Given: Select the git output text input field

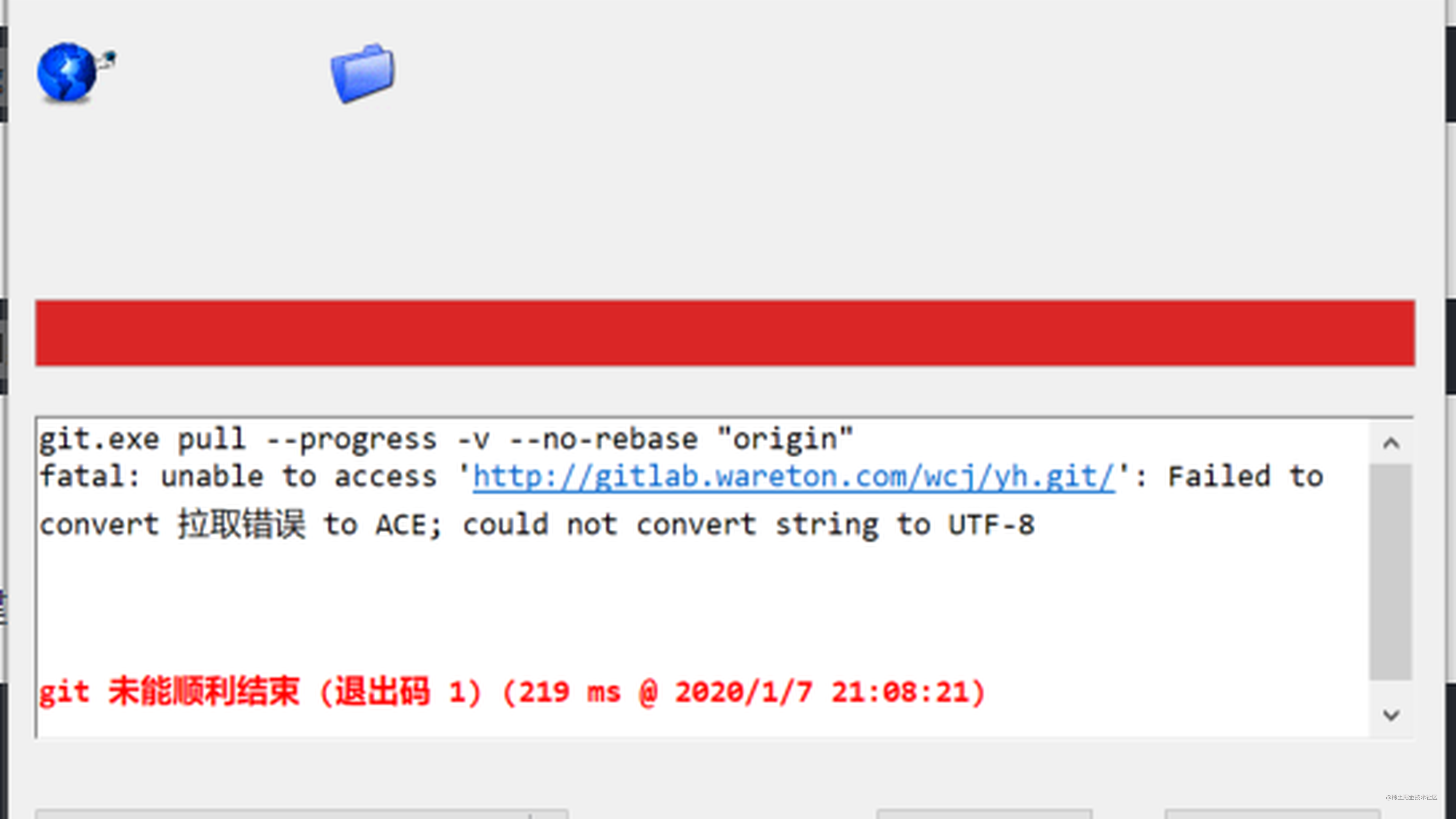Looking at the screenshot, I should [700, 575].
